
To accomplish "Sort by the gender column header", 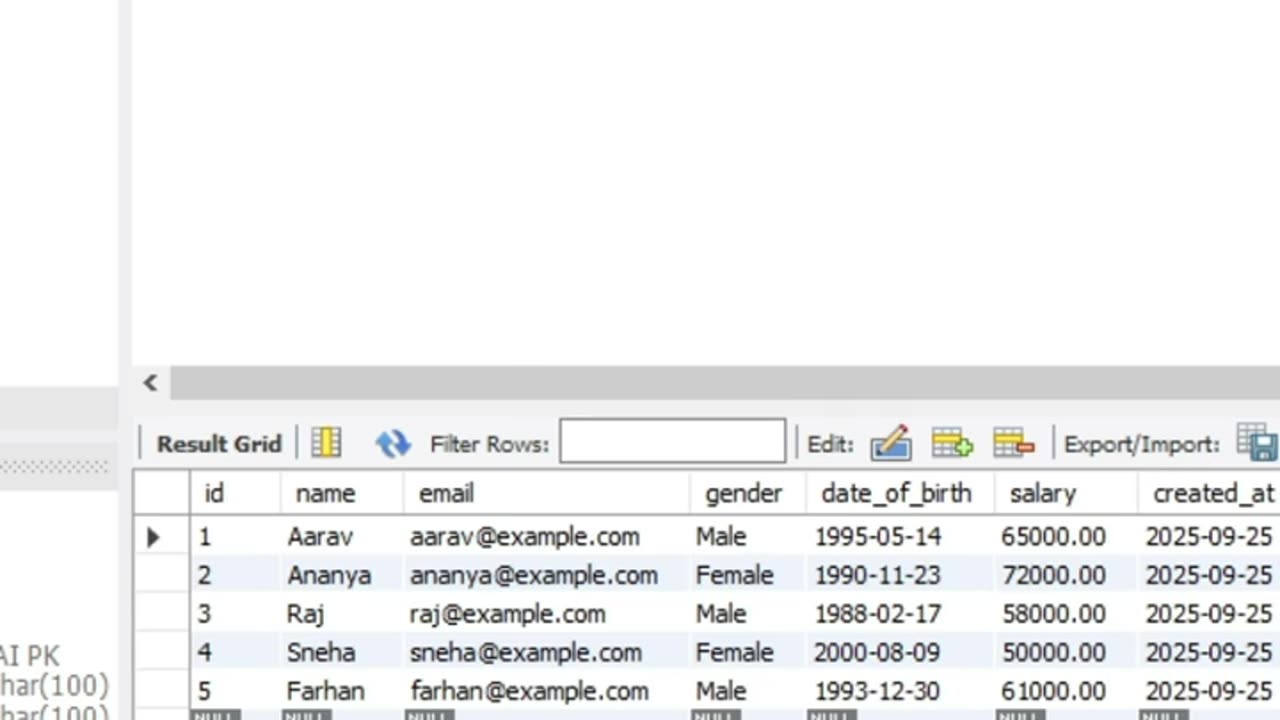I will click(748, 493).
